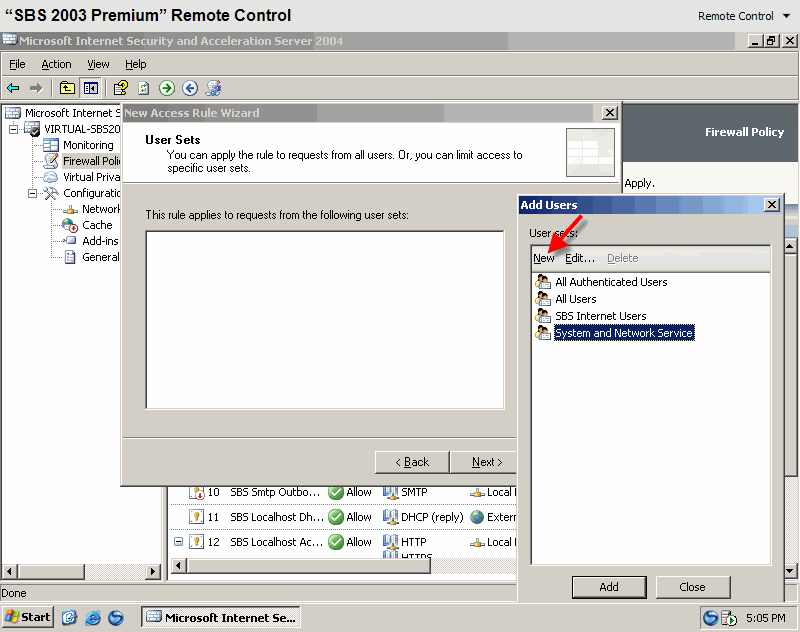Click the green Allow icon on rule 12
The width and height of the screenshot is (800, 632).
[336, 542]
